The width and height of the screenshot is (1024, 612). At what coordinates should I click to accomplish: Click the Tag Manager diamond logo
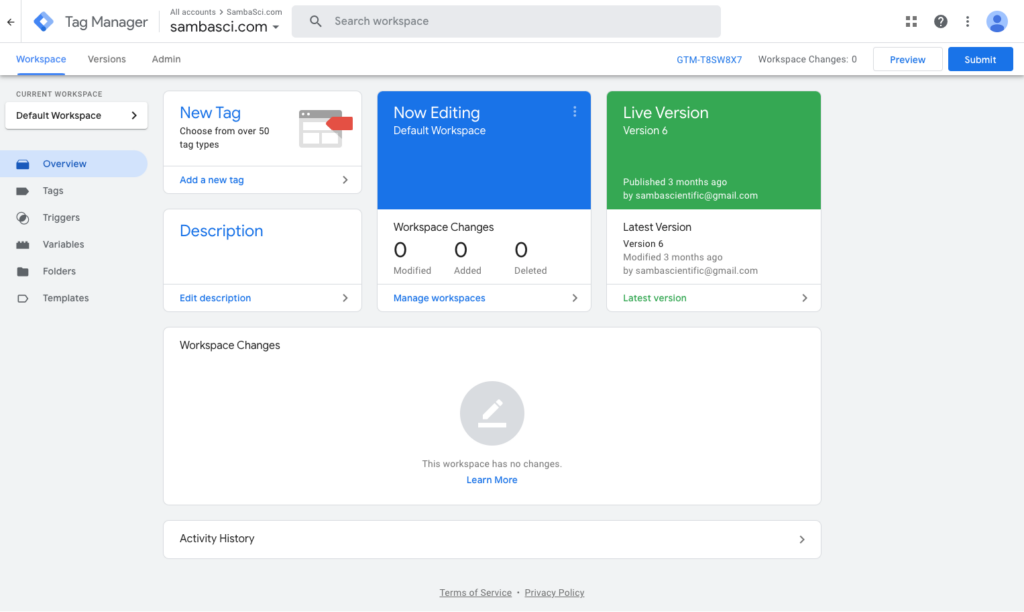[x=44, y=22]
